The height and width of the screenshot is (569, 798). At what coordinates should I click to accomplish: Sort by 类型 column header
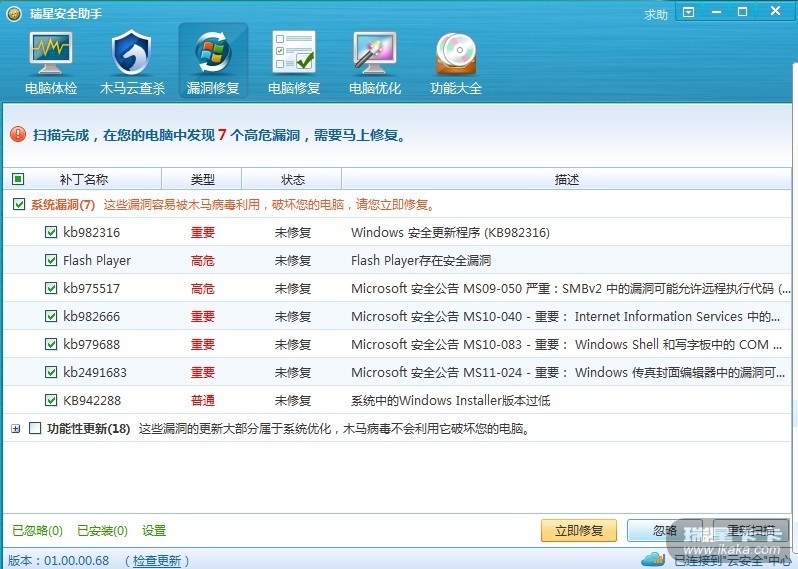click(202, 179)
